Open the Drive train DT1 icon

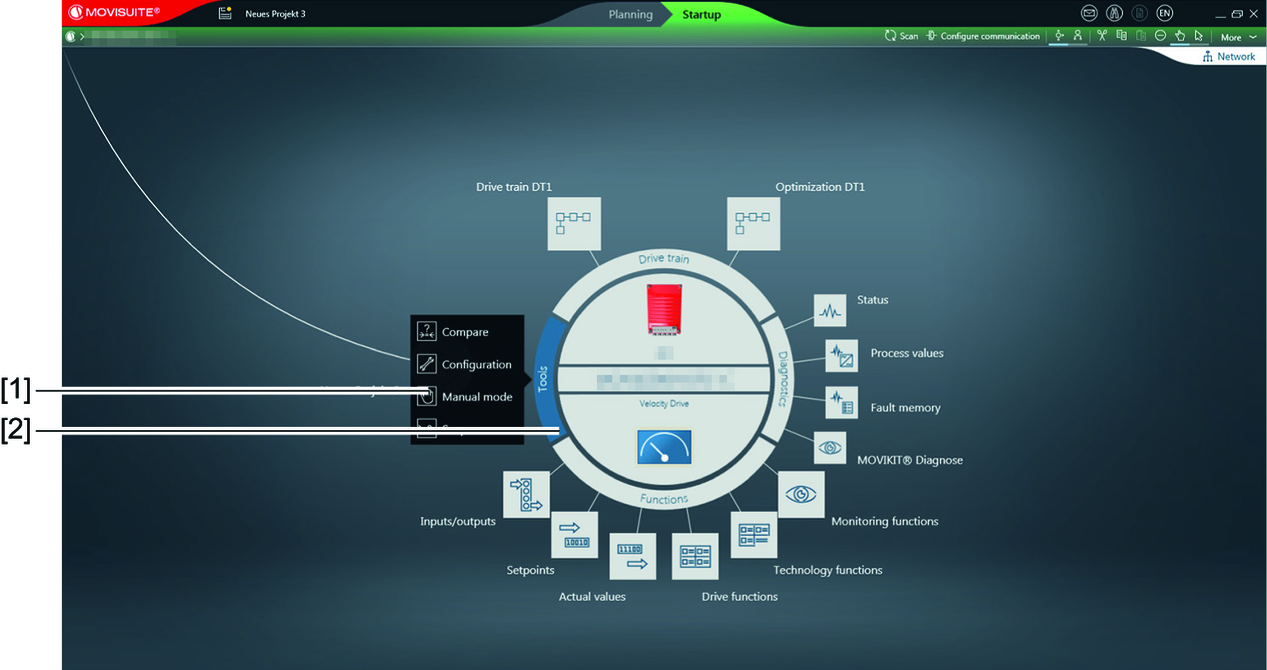[x=573, y=223]
